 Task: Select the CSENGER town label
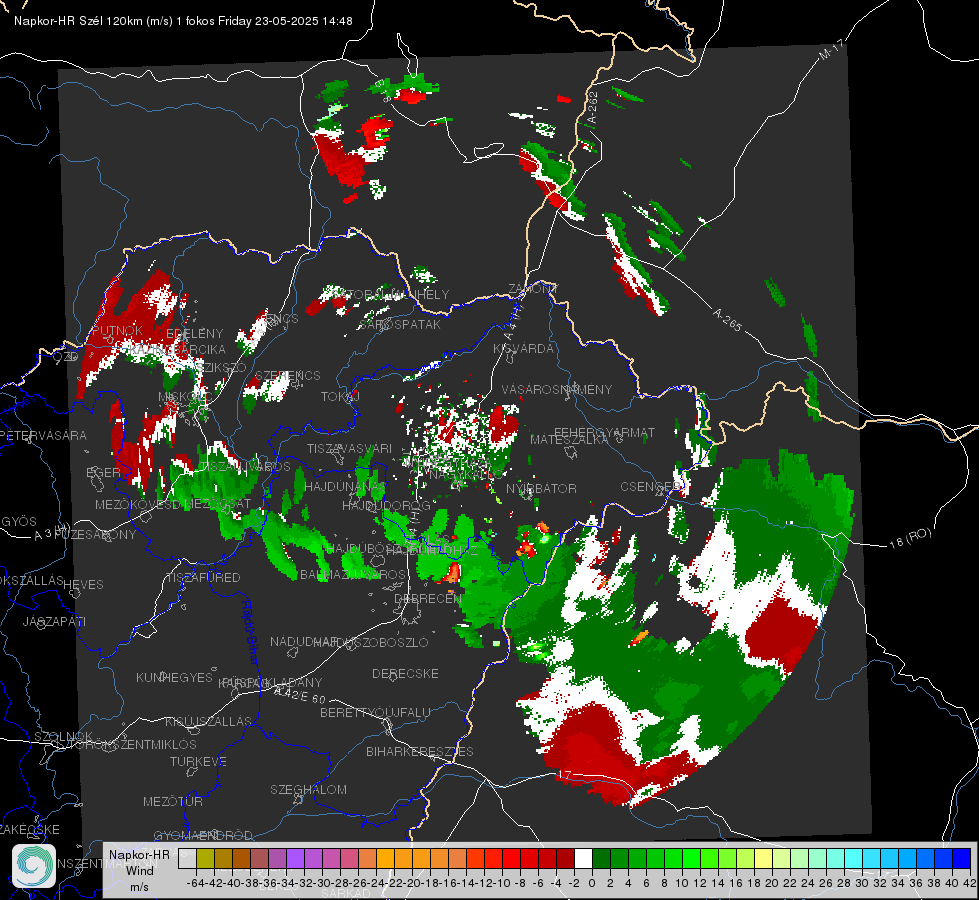pyautogui.click(x=650, y=487)
